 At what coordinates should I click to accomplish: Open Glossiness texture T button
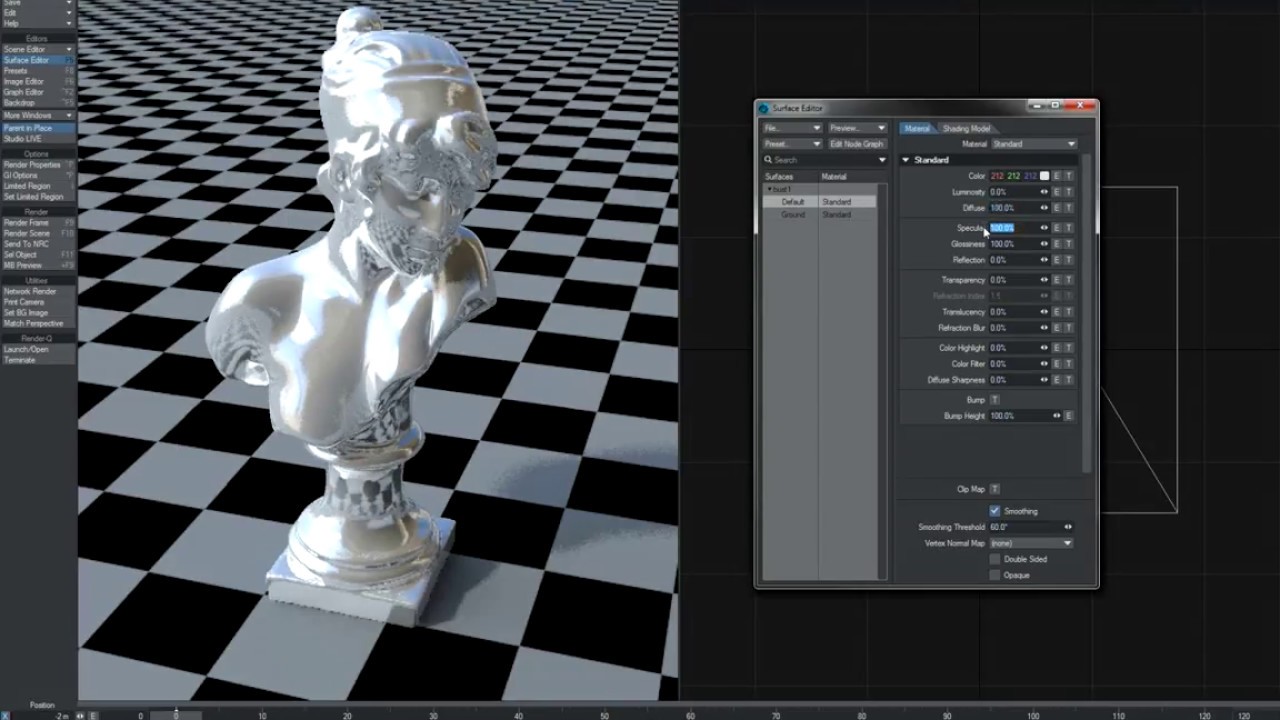1069,244
